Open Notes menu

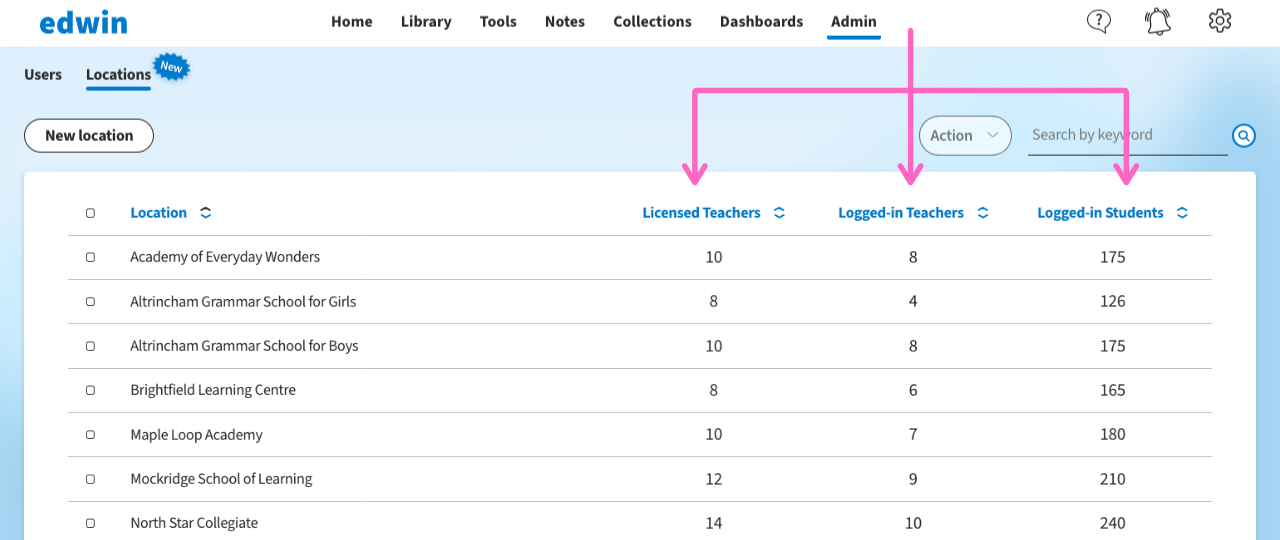pos(565,21)
